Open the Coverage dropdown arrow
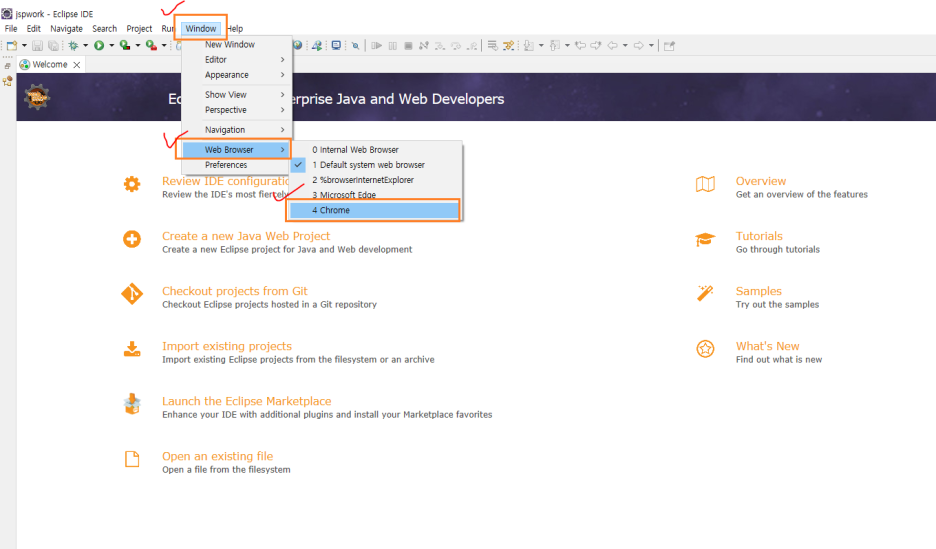The height and width of the screenshot is (549, 936). 138,45
